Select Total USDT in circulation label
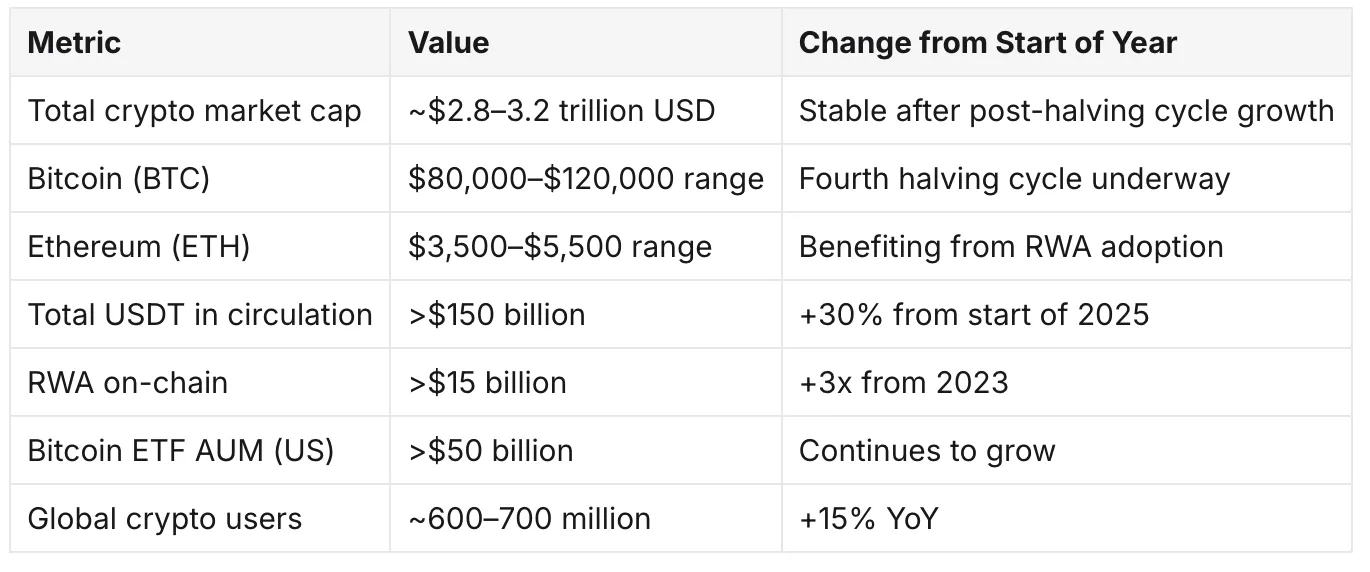 [200, 314]
